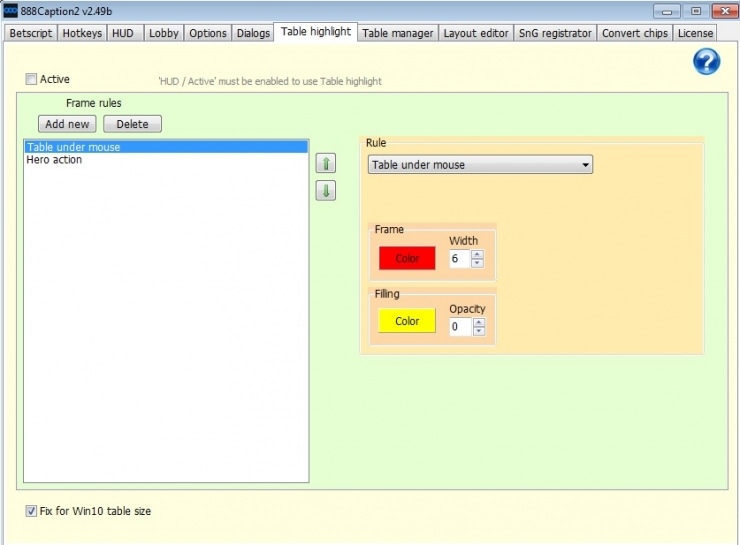The height and width of the screenshot is (545, 740).
Task: Click the Filling Opacity value field
Action: coord(461,327)
